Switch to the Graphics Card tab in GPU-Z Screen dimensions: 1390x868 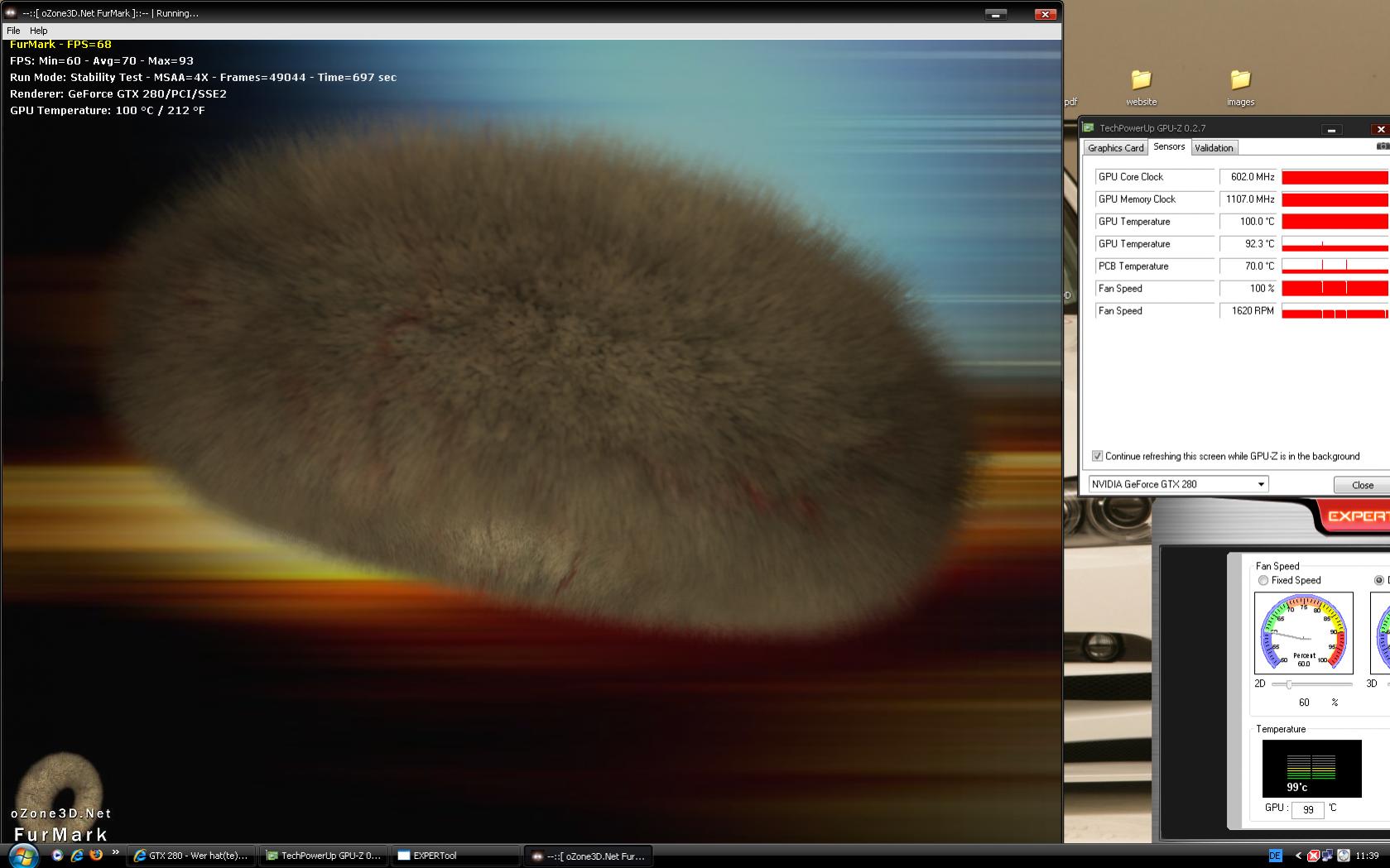click(x=1115, y=148)
